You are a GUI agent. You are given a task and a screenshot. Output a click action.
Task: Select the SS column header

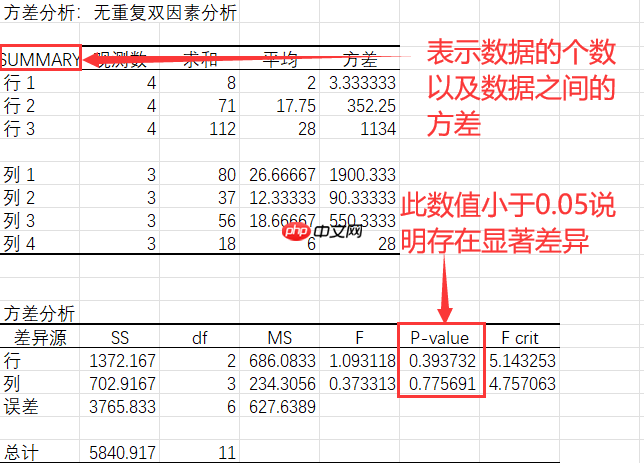120,338
